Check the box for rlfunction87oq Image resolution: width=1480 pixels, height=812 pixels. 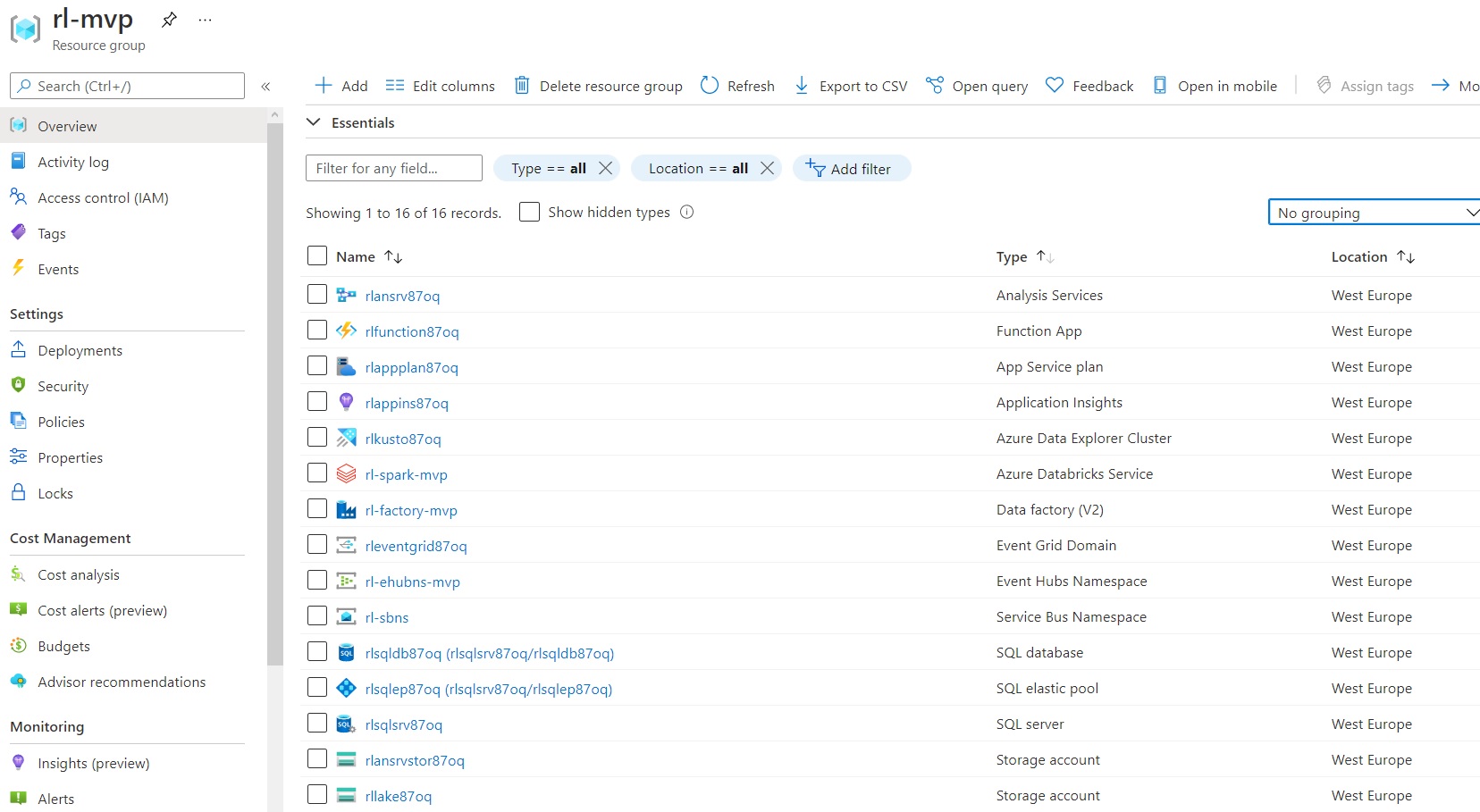317,330
